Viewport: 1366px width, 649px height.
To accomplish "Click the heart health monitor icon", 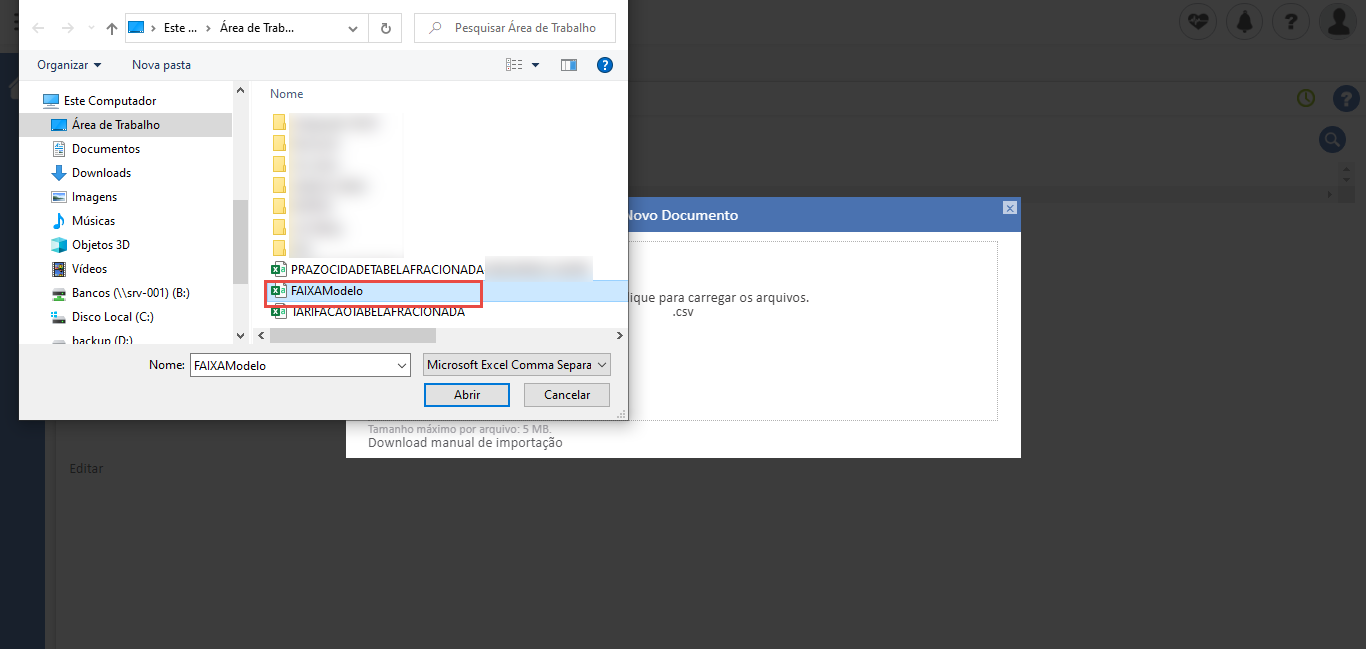I will [1197, 22].
